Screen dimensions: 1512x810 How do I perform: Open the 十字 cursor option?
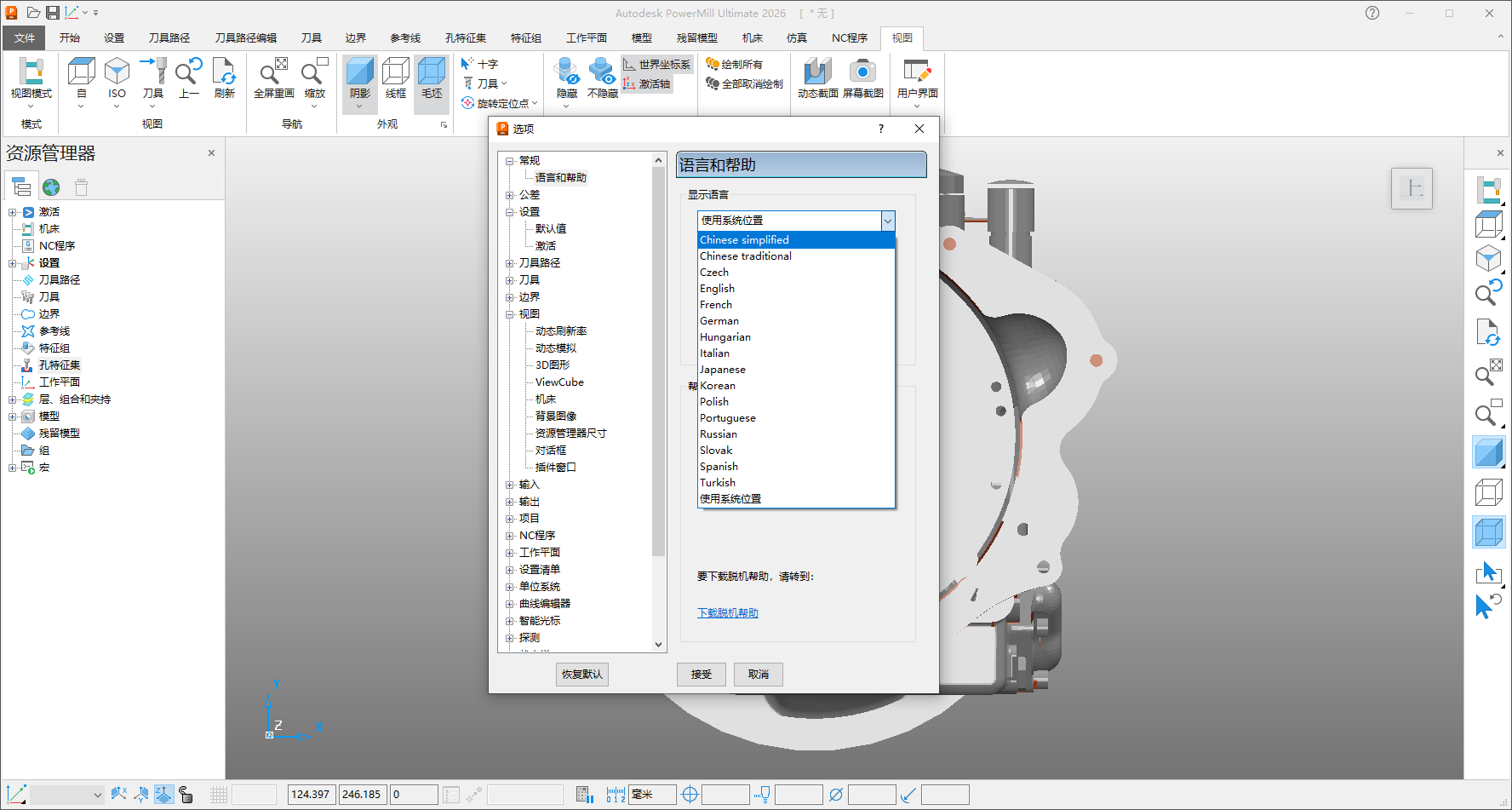479,64
